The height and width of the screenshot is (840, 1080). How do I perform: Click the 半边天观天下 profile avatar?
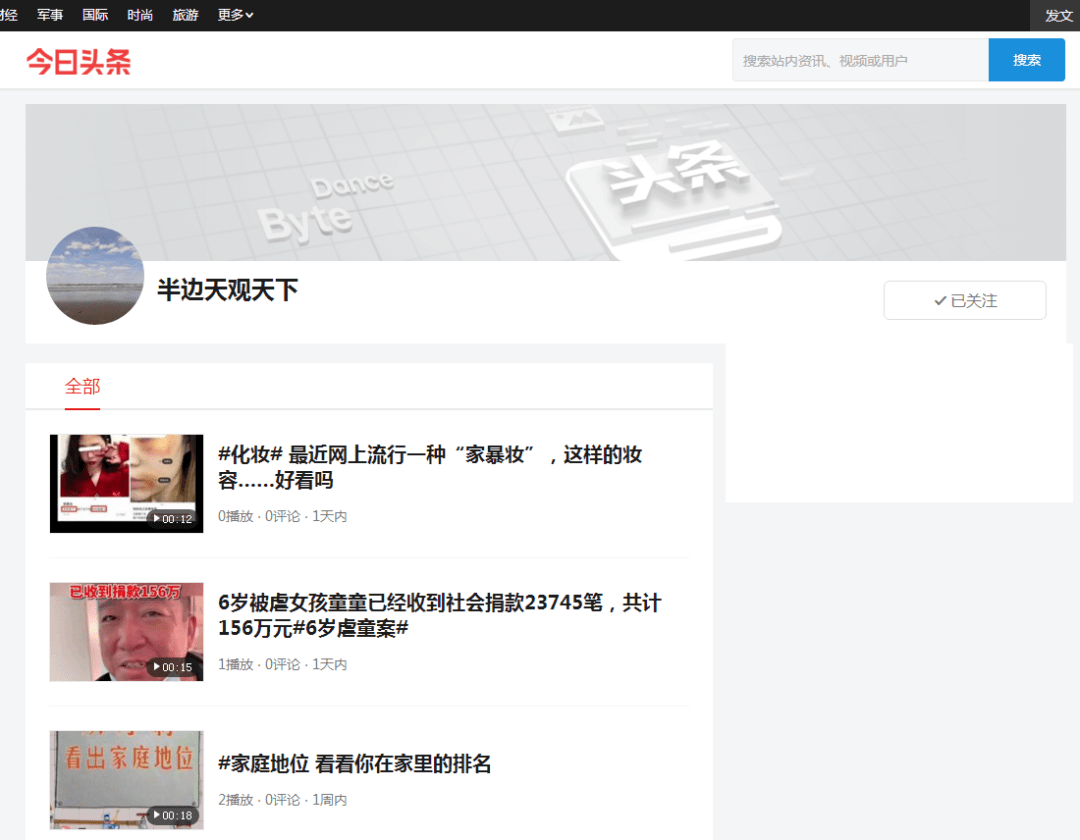tap(95, 276)
